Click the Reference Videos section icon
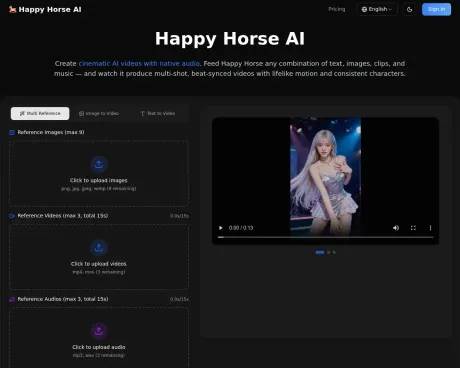Image resolution: width=460 pixels, height=368 pixels. click(12, 216)
